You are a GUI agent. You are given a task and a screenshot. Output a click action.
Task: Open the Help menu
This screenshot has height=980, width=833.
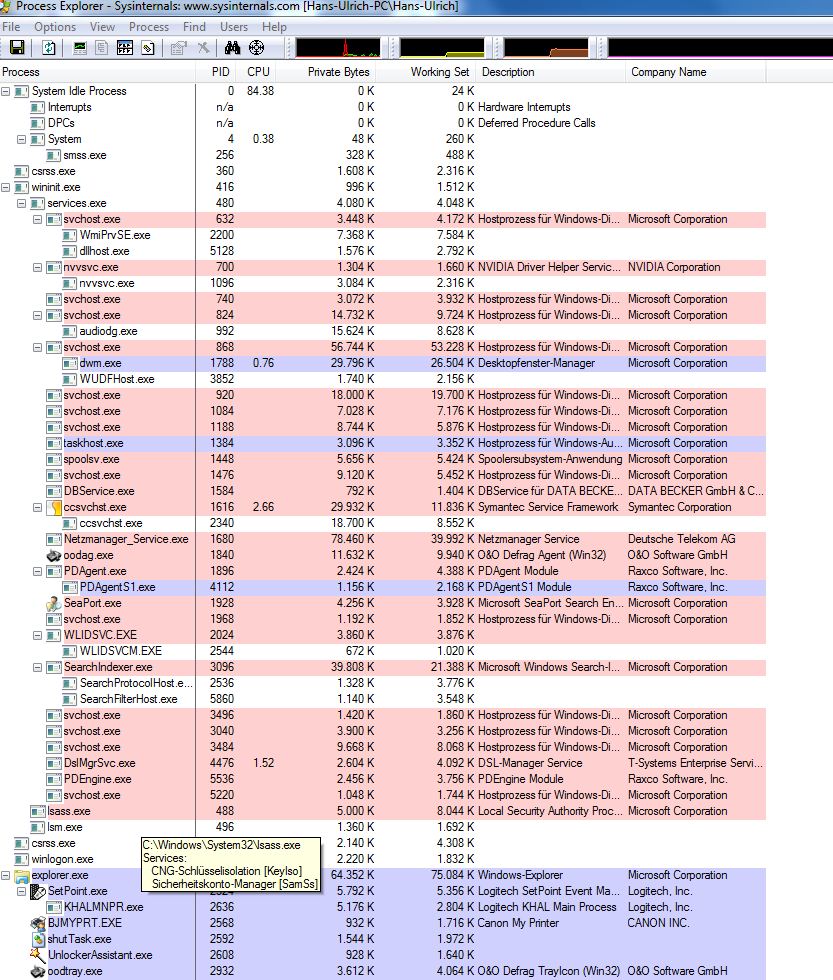tap(274, 27)
